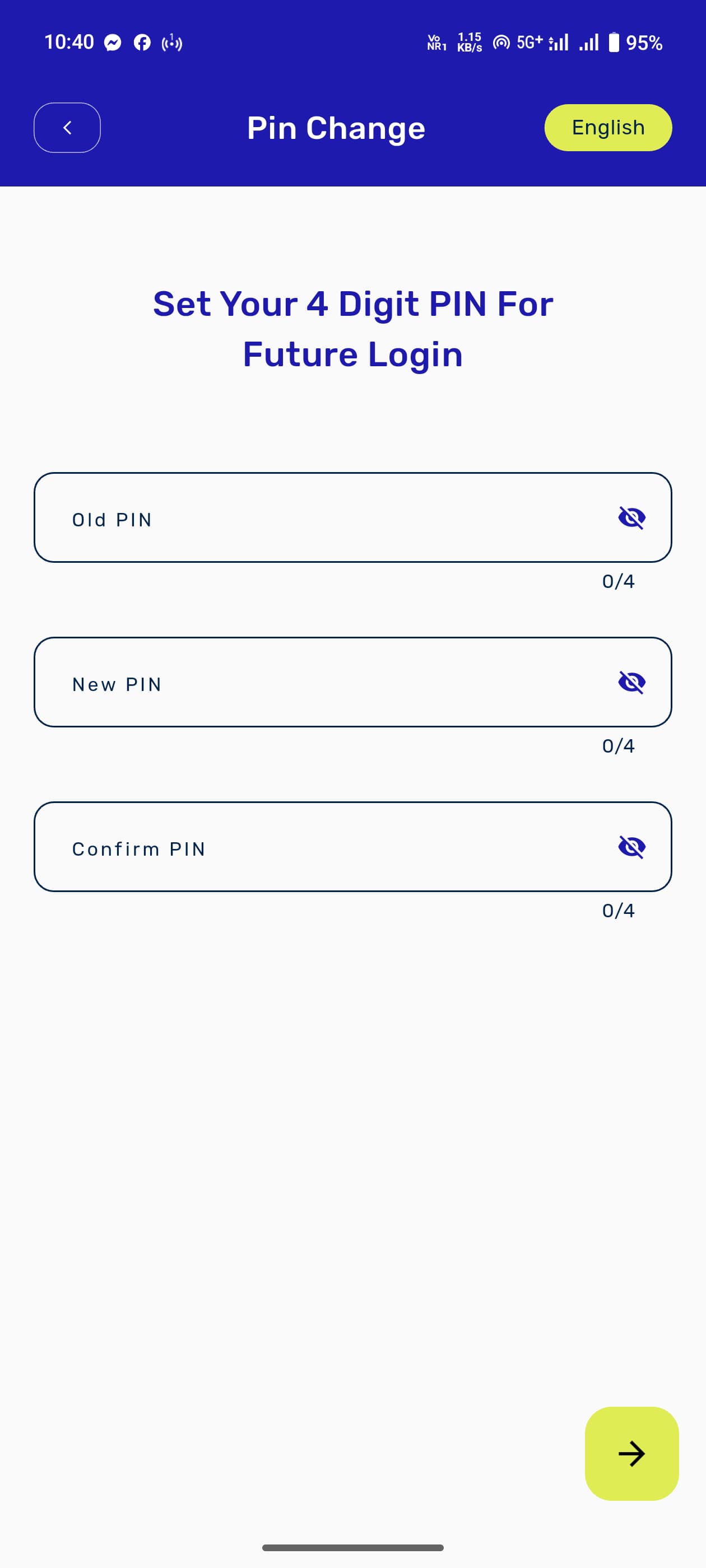706x1568 pixels.
Task: Tap the 10:40 clock in status bar
Action: (x=69, y=42)
